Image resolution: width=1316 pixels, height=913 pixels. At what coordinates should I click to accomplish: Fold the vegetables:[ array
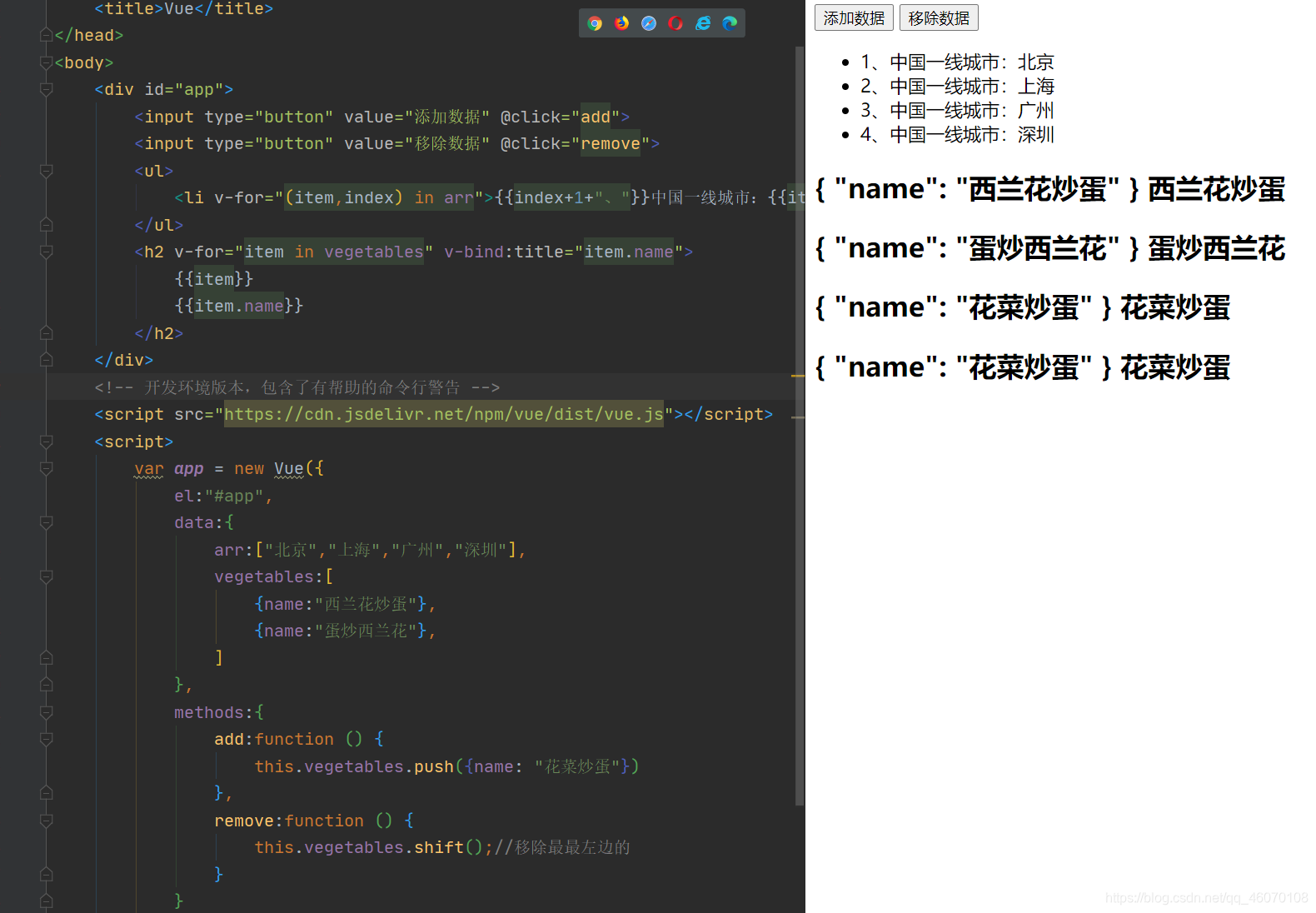[47, 576]
